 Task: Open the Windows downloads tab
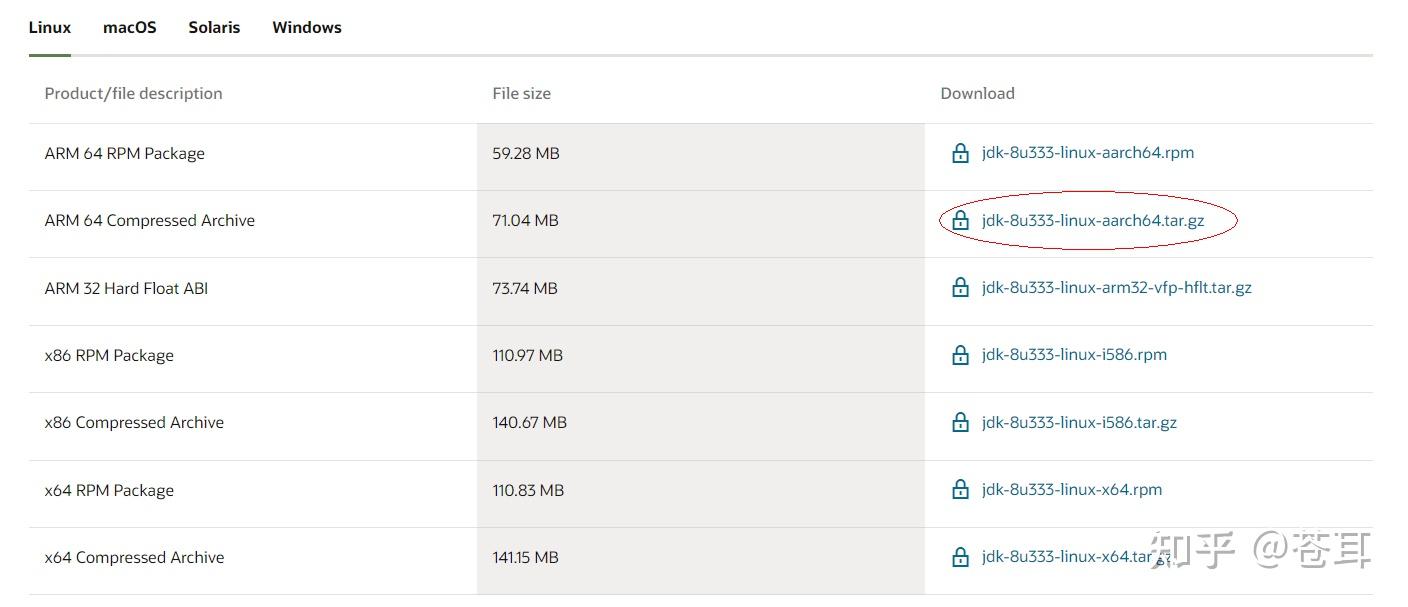307,28
